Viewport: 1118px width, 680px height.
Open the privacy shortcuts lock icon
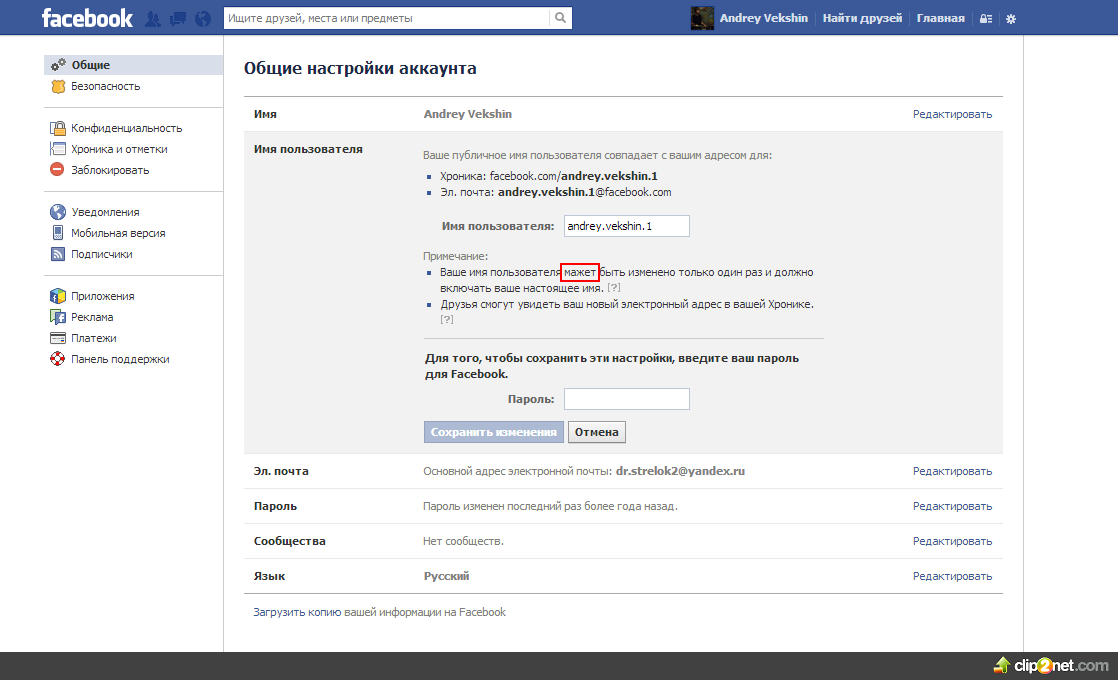tap(986, 19)
